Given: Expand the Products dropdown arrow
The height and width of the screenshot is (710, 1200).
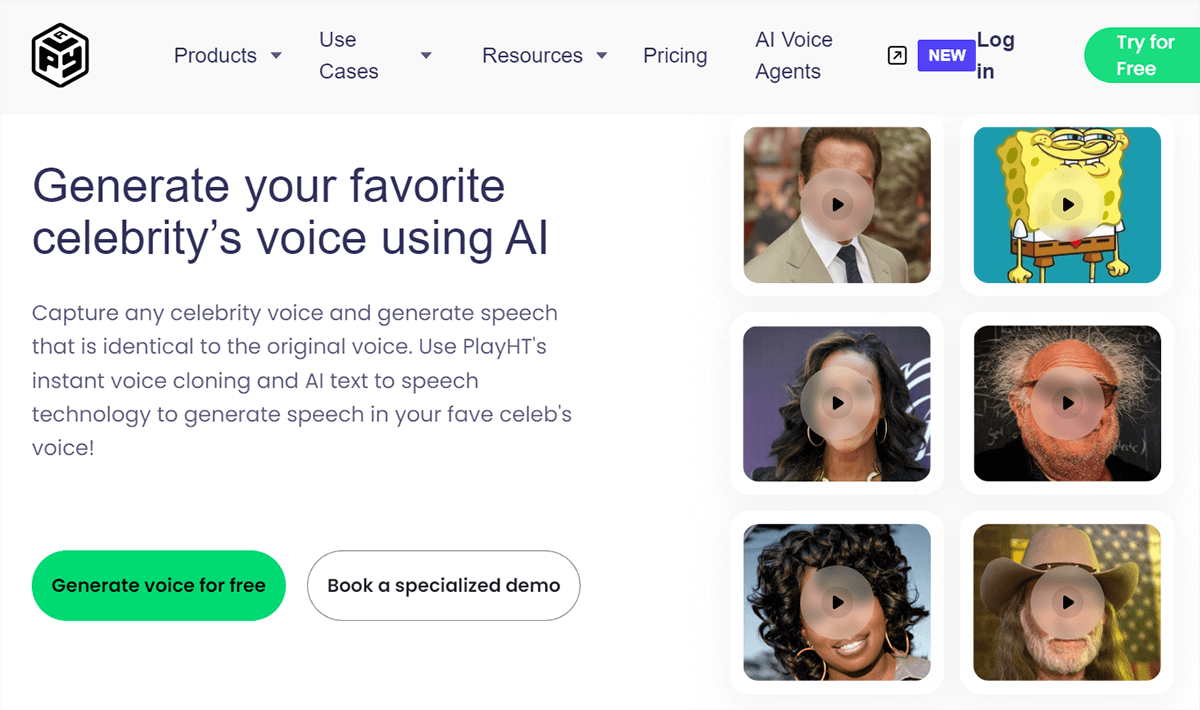Looking at the screenshot, I should (276, 56).
